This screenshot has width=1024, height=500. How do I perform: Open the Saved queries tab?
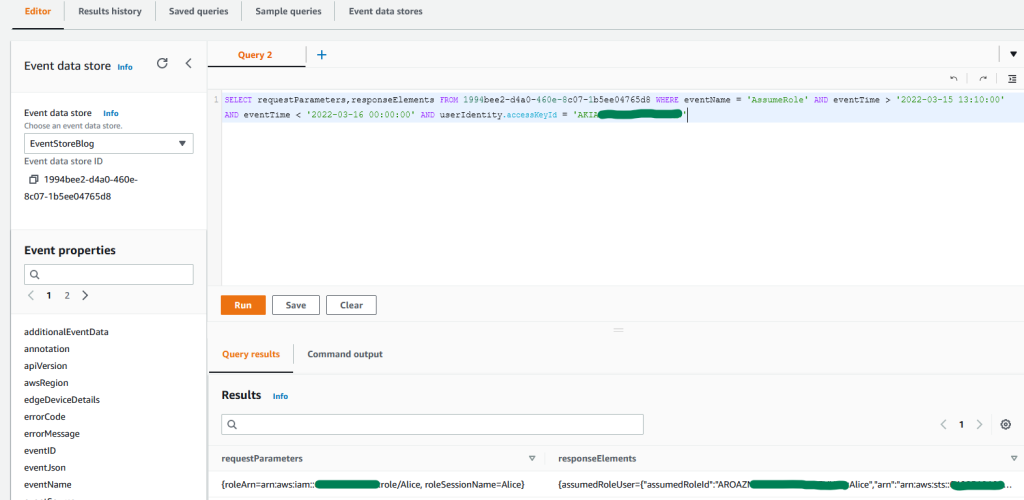click(x=199, y=12)
